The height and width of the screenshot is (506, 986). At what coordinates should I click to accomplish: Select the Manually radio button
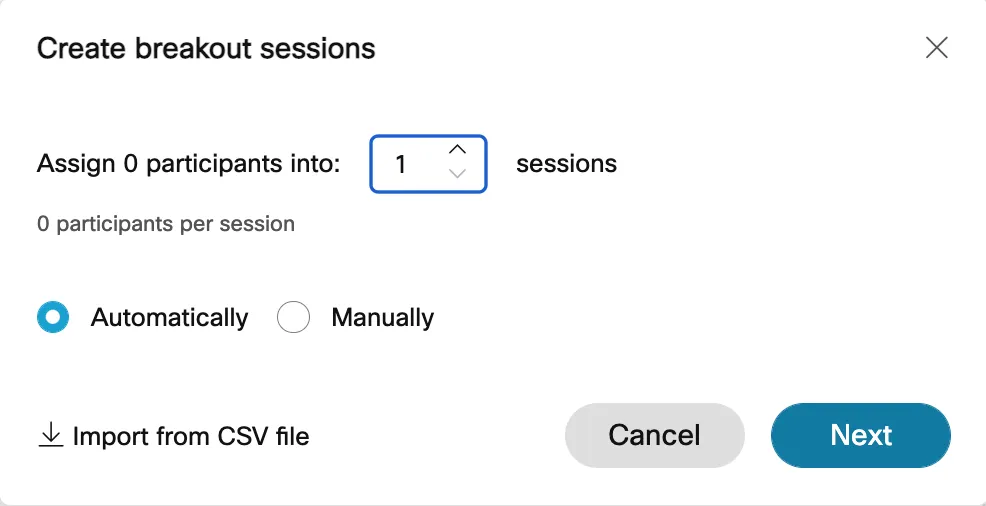coord(293,318)
